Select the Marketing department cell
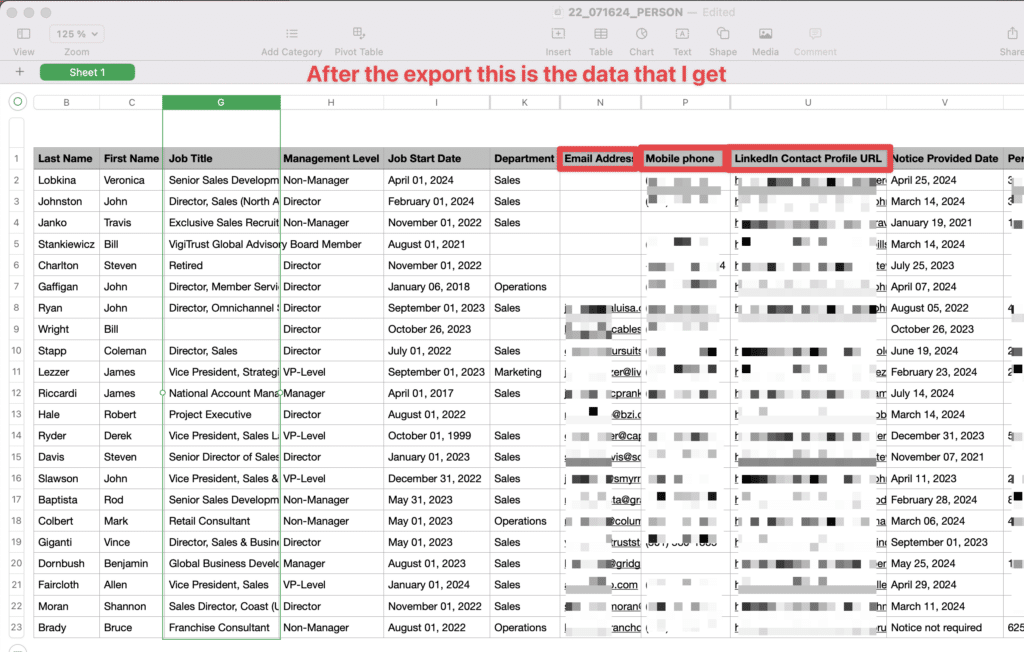Image resolution: width=1024 pixels, height=652 pixels. pyautogui.click(x=524, y=372)
